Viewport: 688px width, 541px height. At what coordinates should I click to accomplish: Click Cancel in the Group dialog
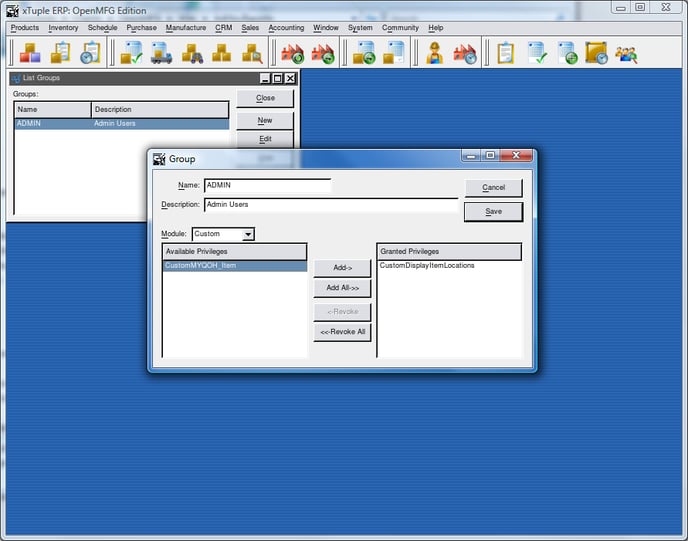tap(493, 188)
